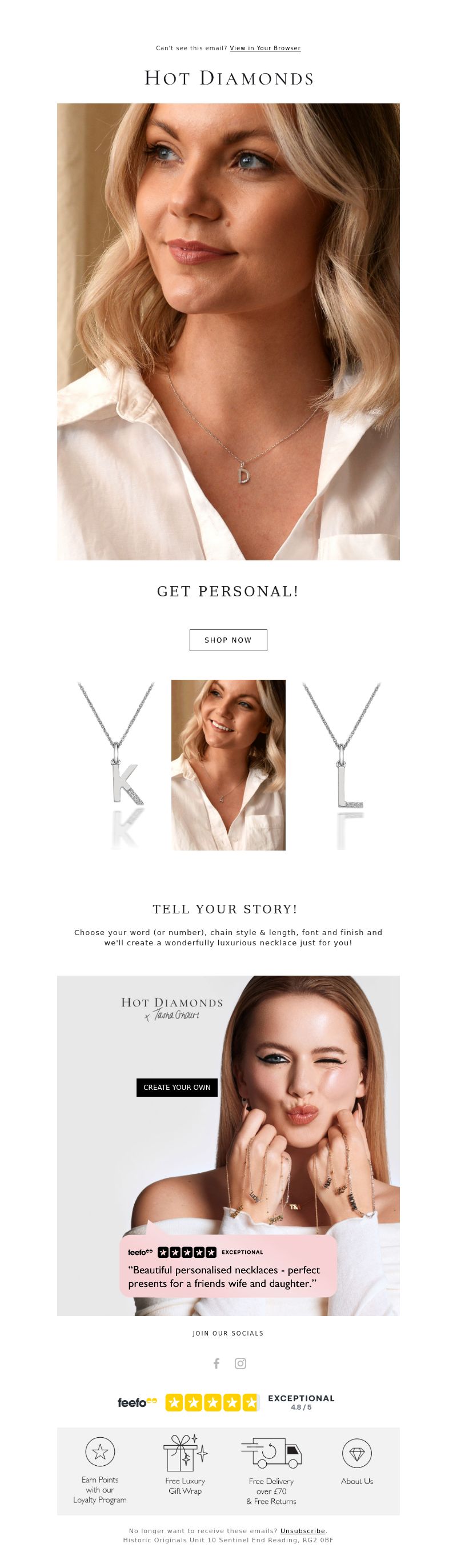457x1568 pixels.
Task: Click the feefo logo near the rating
Action: pyautogui.click(x=138, y=1402)
